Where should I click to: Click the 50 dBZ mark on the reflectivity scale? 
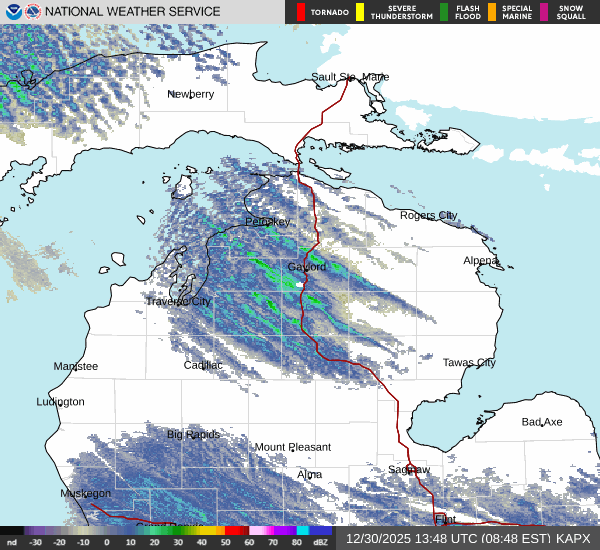point(226,543)
